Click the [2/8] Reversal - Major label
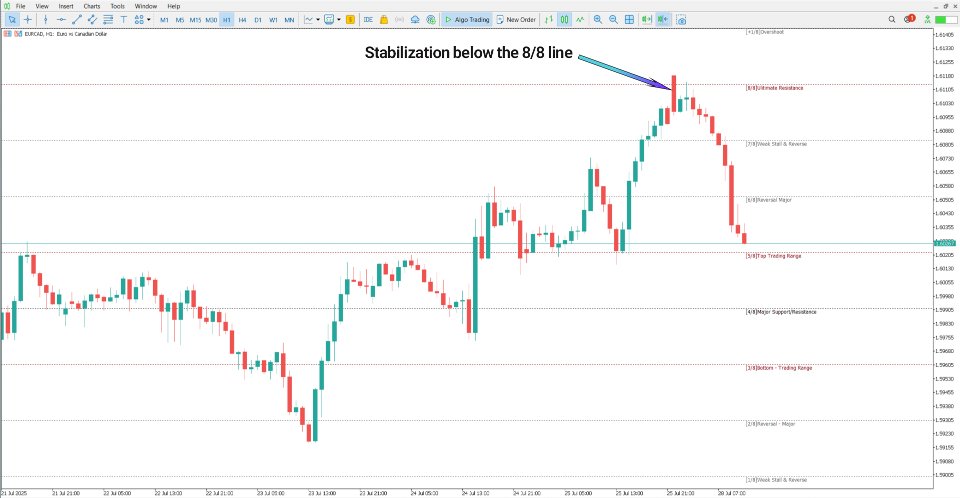This screenshot has width=960, height=498. pos(770,424)
